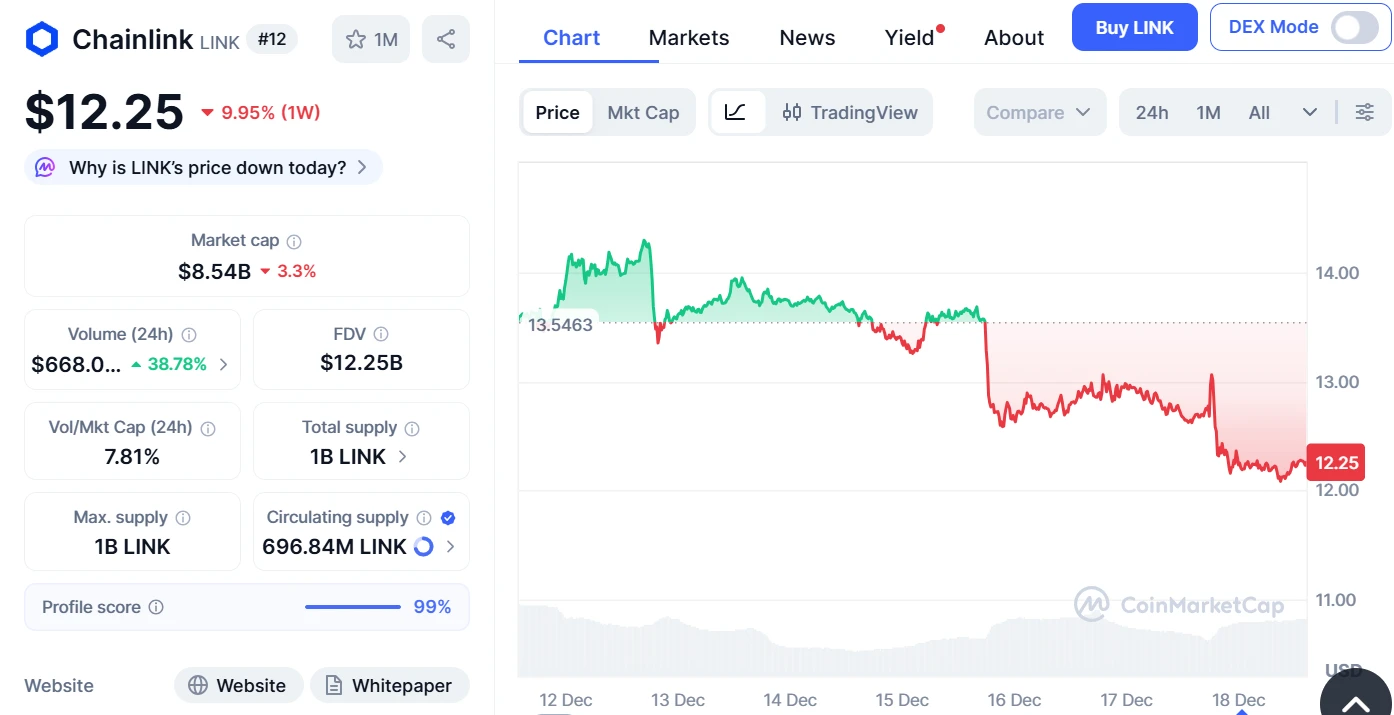
Task: Click the Chainlink logo
Action: point(40,38)
